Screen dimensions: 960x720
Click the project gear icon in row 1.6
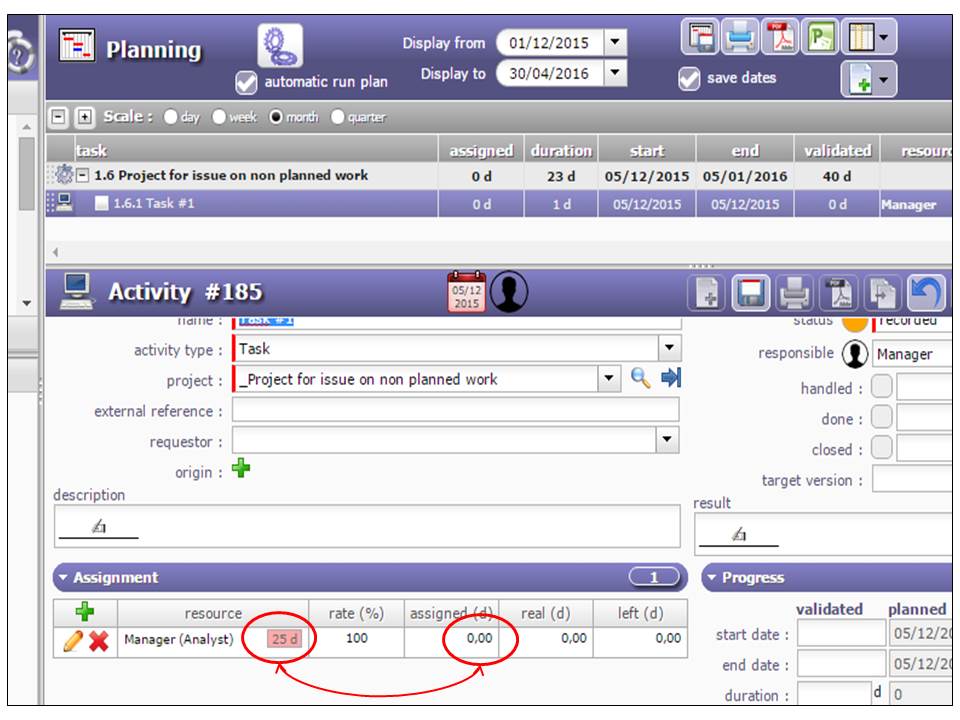pos(64,175)
